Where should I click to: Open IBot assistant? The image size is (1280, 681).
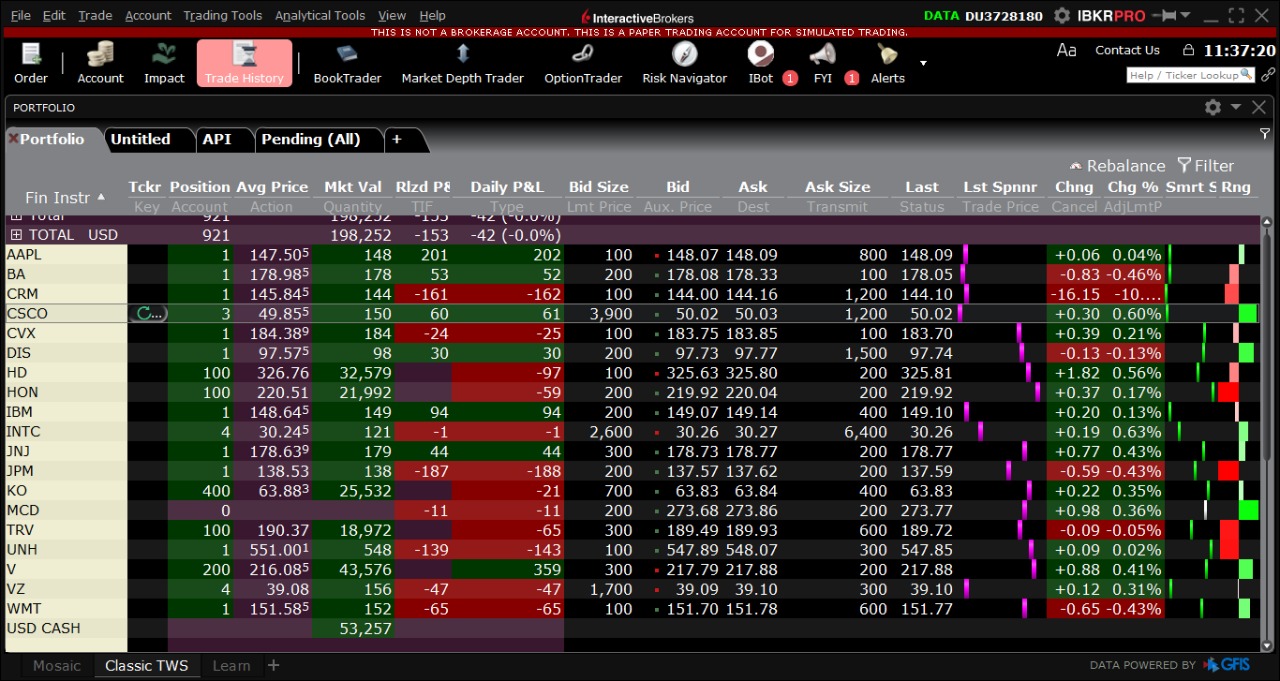(761, 63)
